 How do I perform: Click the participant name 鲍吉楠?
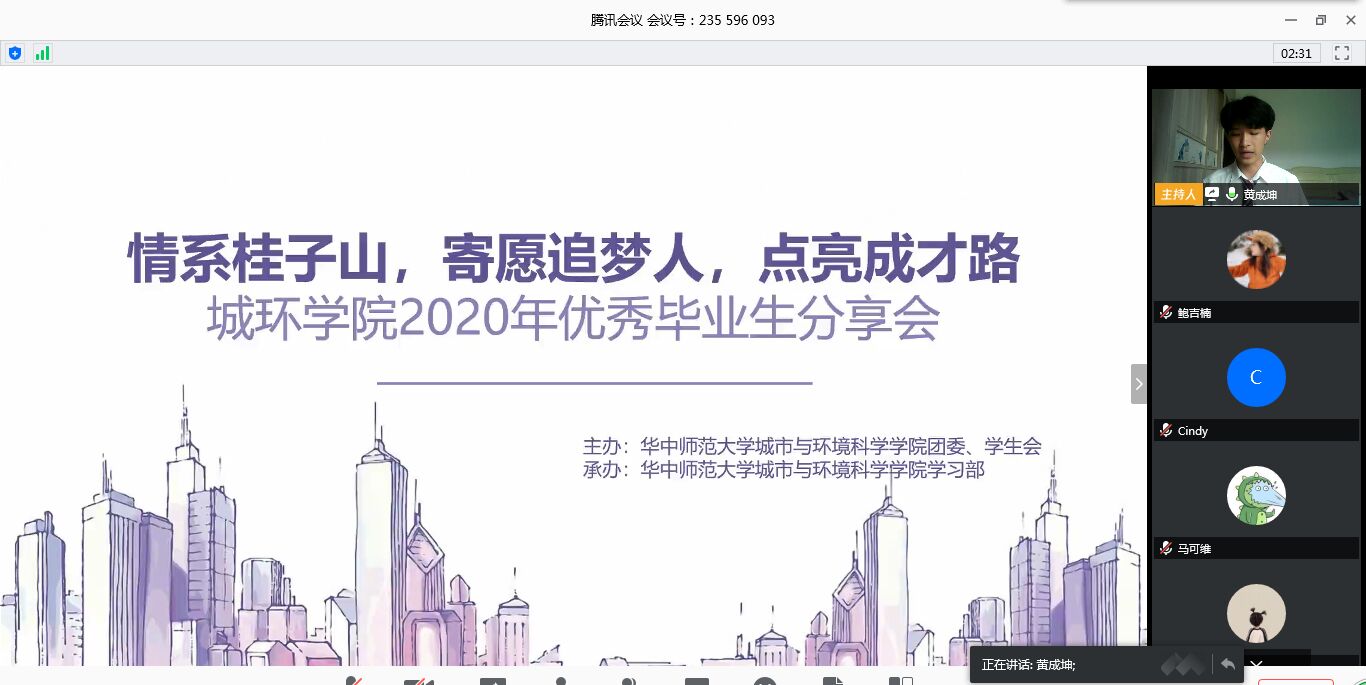[x=1194, y=313]
